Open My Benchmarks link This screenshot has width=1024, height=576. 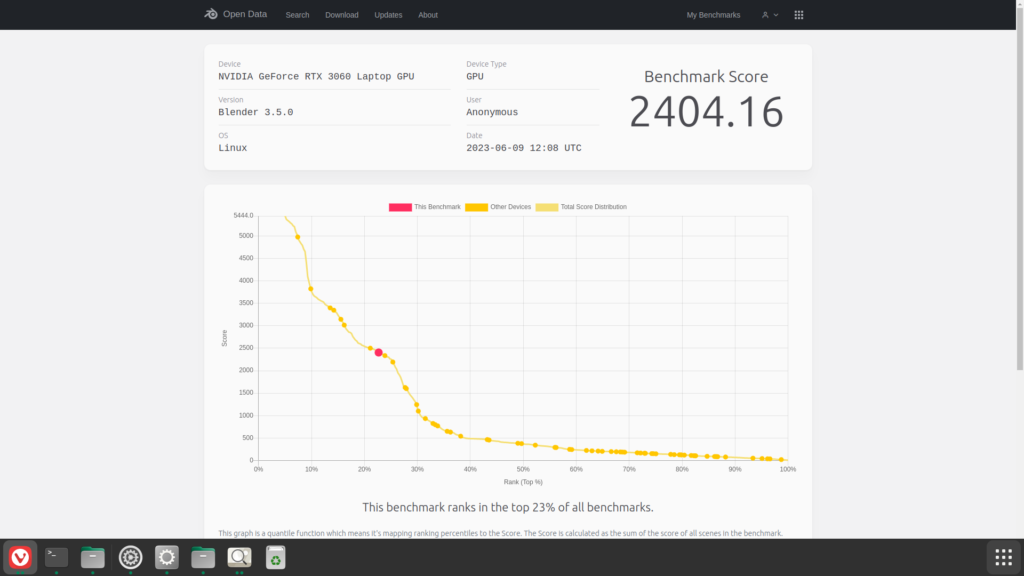click(x=713, y=14)
